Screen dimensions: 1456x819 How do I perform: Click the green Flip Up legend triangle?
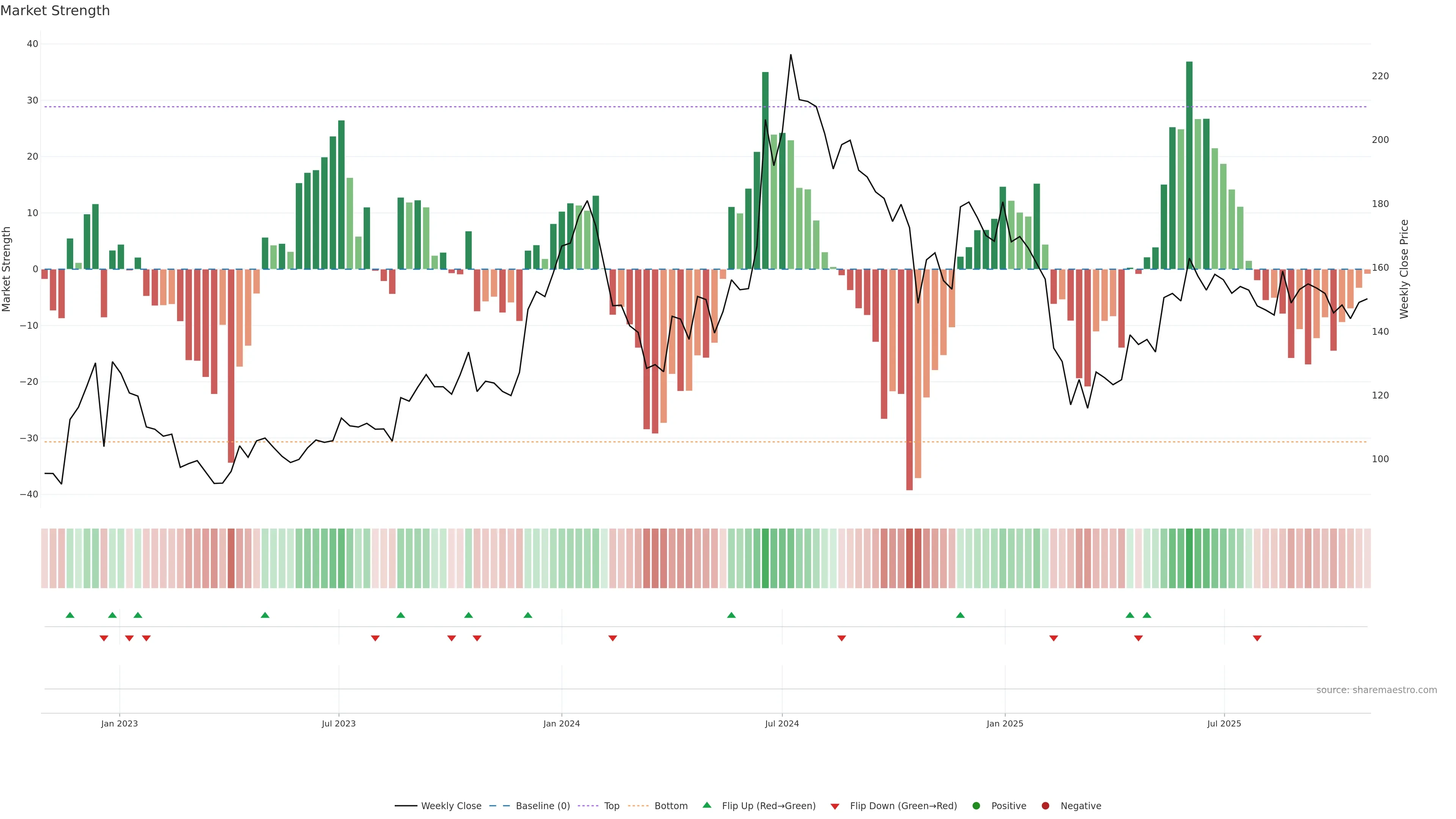(706, 805)
